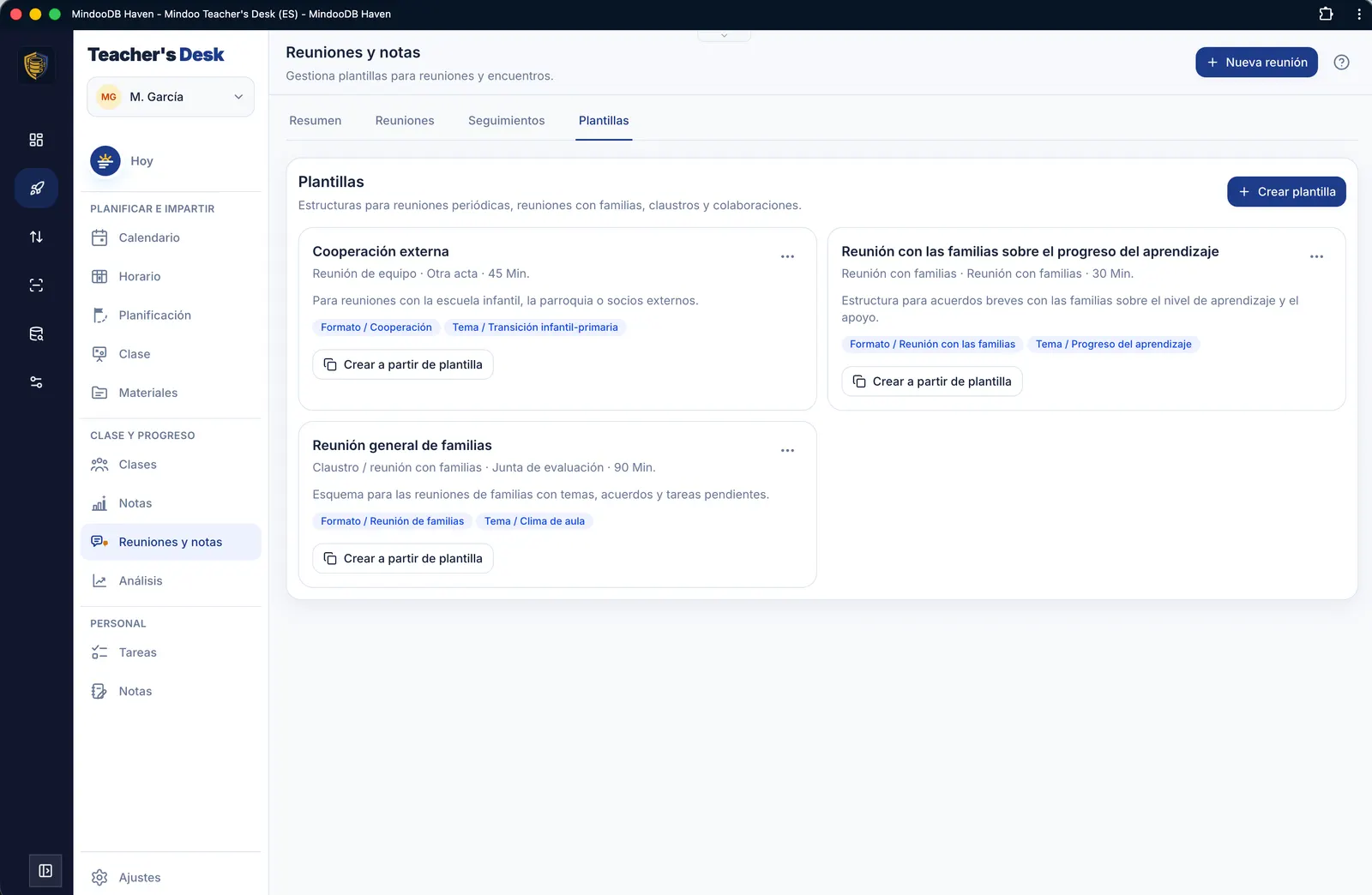Open Clase in the sidebar

[171, 353]
